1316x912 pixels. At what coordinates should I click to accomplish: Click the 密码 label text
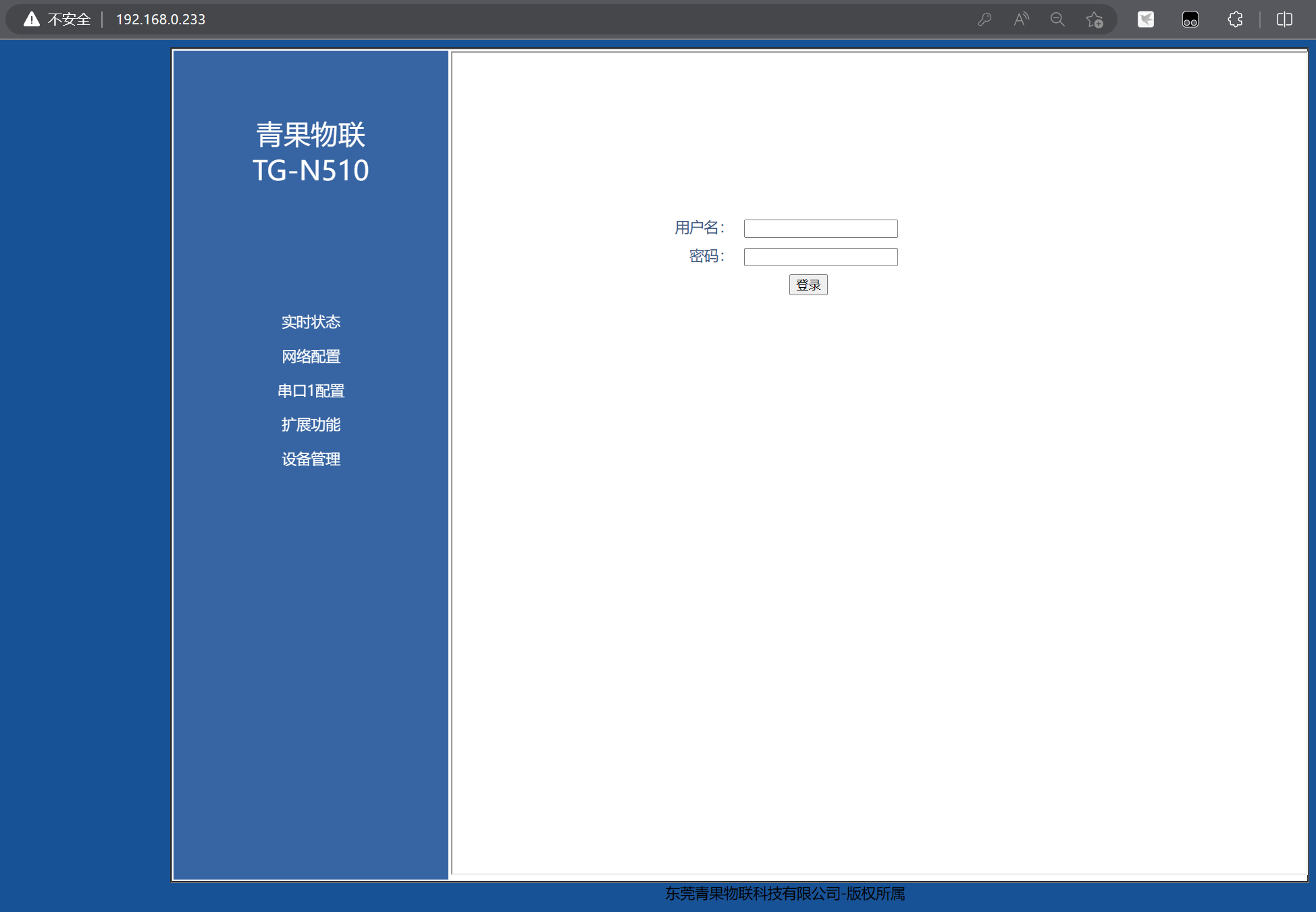point(707,257)
